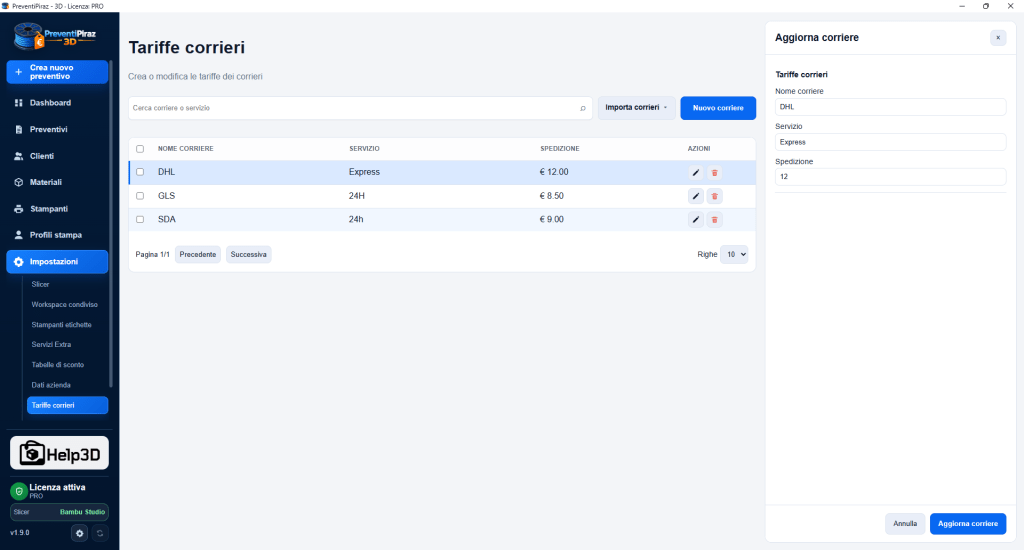
Task: Click the Materiali cube icon
Action: click(18, 182)
